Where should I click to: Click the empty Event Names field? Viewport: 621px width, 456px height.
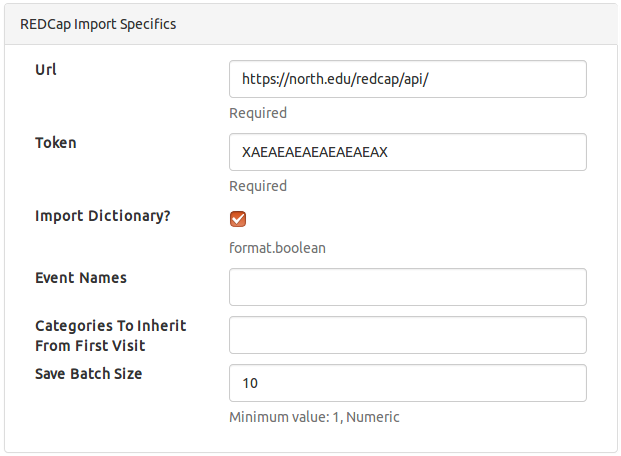pos(407,287)
